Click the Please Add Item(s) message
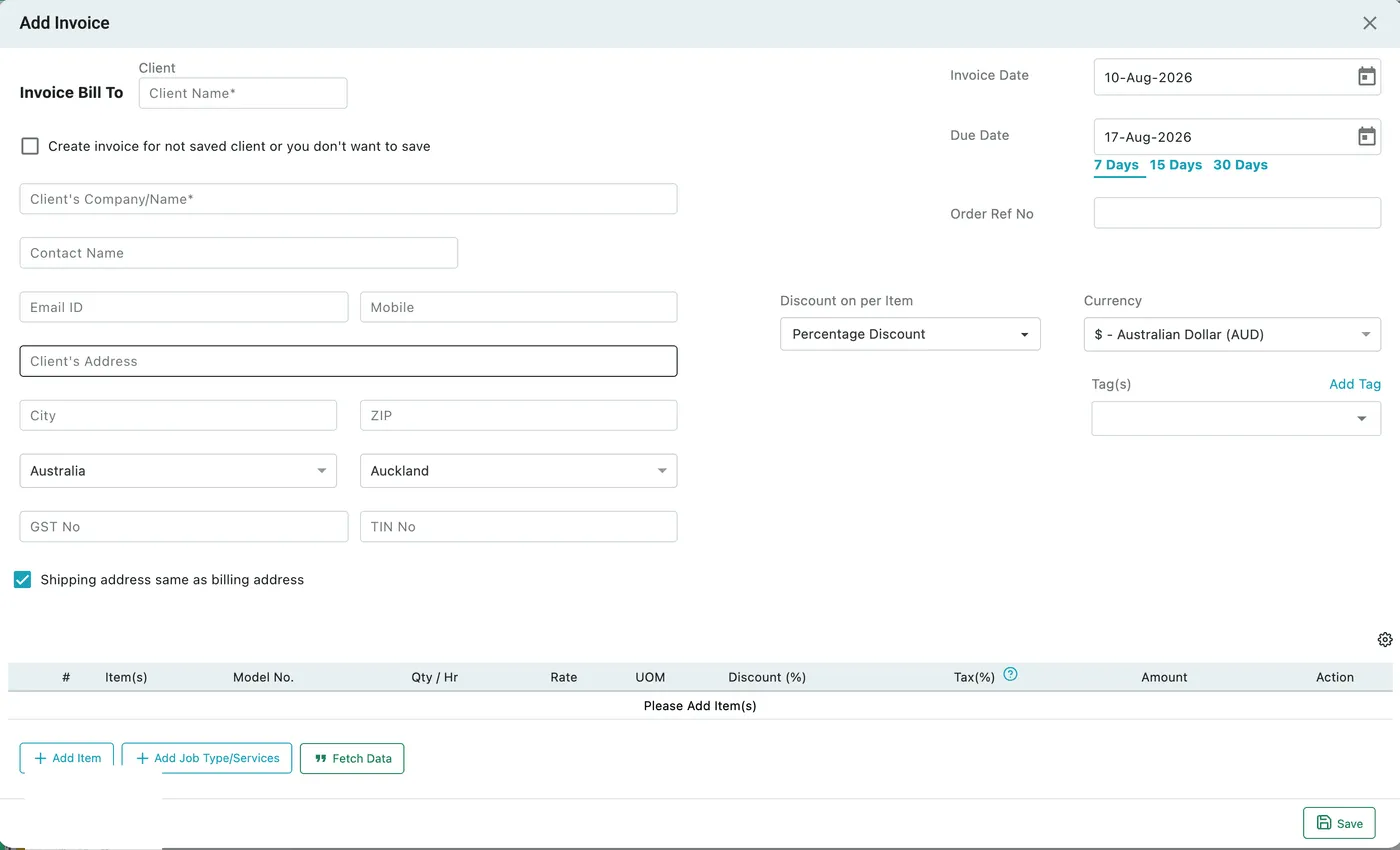This screenshot has width=1400, height=850. coord(700,706)
